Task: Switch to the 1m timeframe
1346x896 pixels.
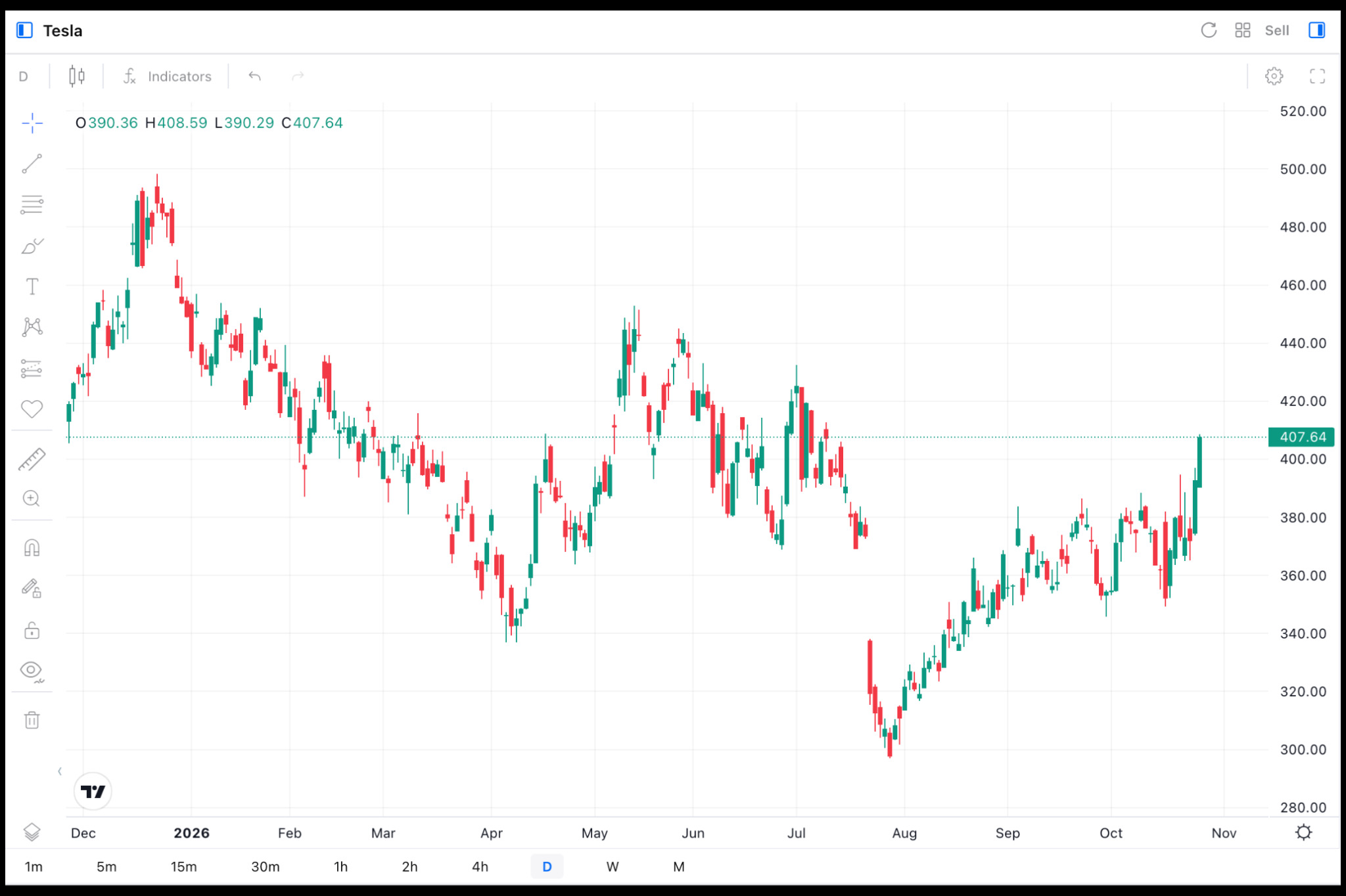Action: pos(34,866)
